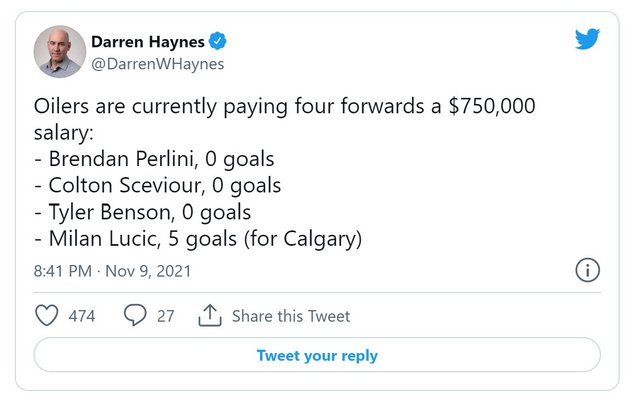Click the 'Milan Lucic, 5 goals' line

click(x=197, y=239)
